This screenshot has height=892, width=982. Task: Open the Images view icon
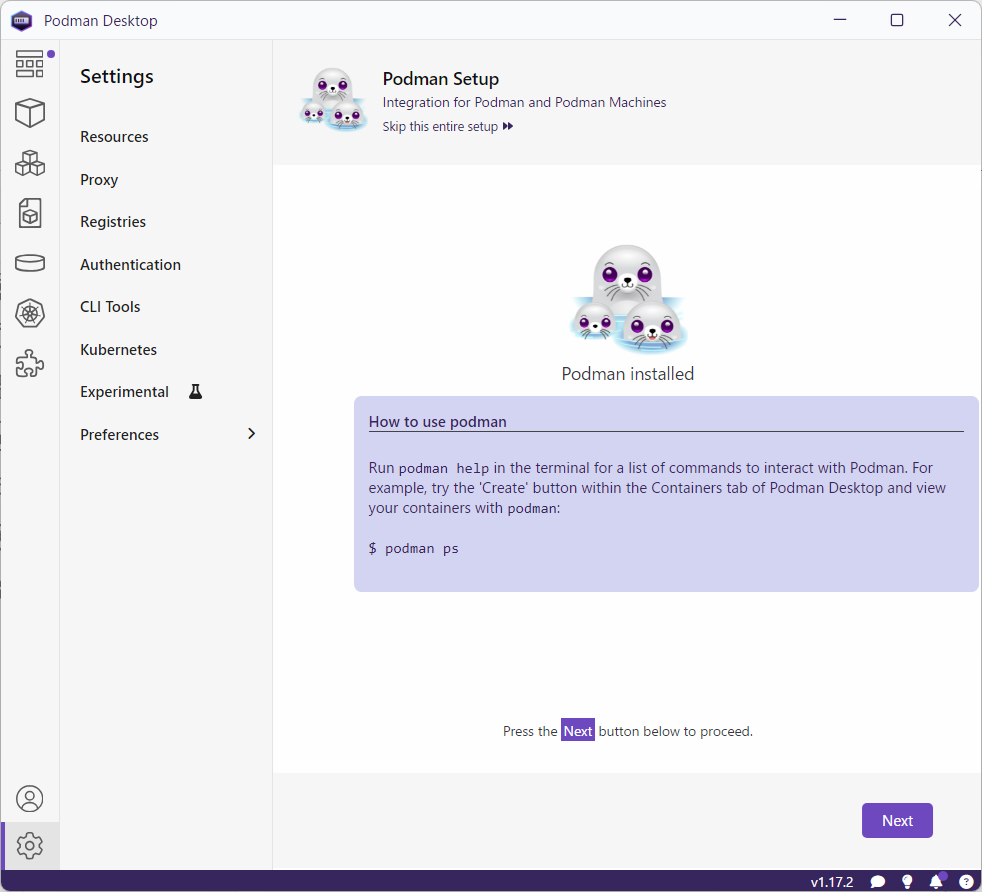click(x=30, y=213)
